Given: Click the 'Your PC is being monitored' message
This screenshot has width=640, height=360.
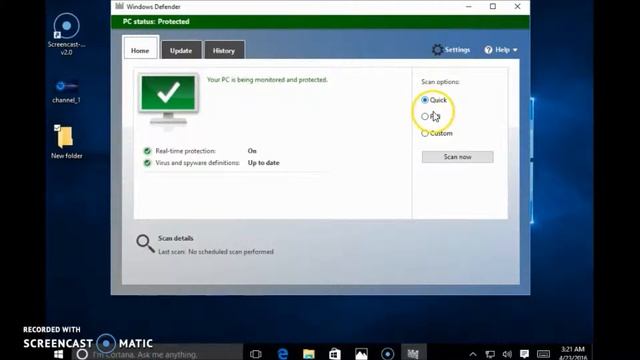Looking at the screenshot, I should pyautogui.click(x=267, y=80).
